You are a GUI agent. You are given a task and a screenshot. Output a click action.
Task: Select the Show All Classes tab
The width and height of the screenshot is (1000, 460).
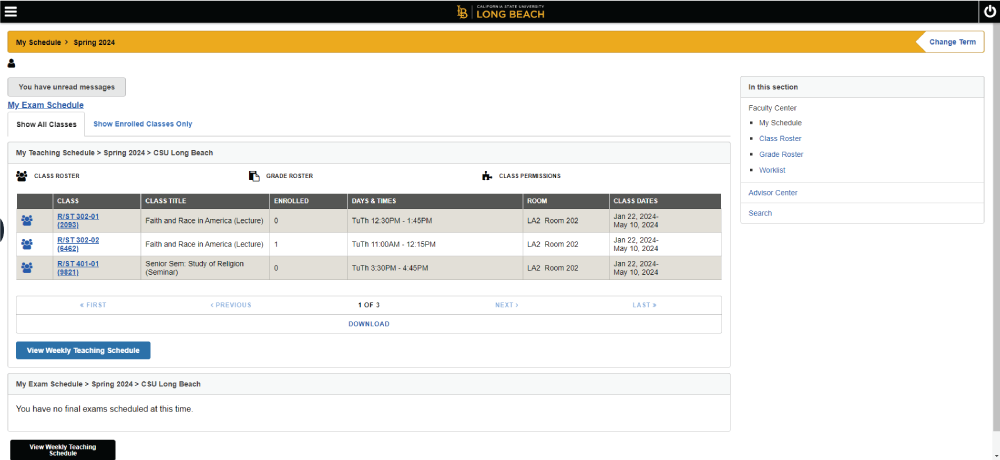[46, 124]
